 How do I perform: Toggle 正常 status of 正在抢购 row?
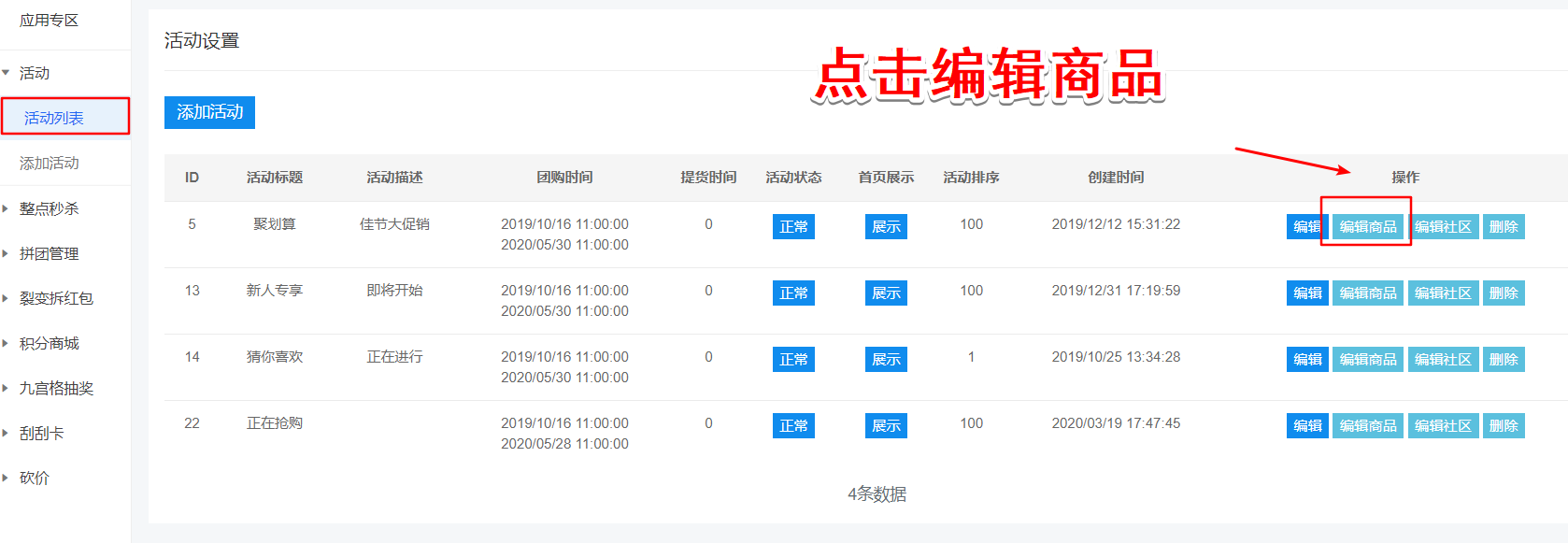click(793, 426)
